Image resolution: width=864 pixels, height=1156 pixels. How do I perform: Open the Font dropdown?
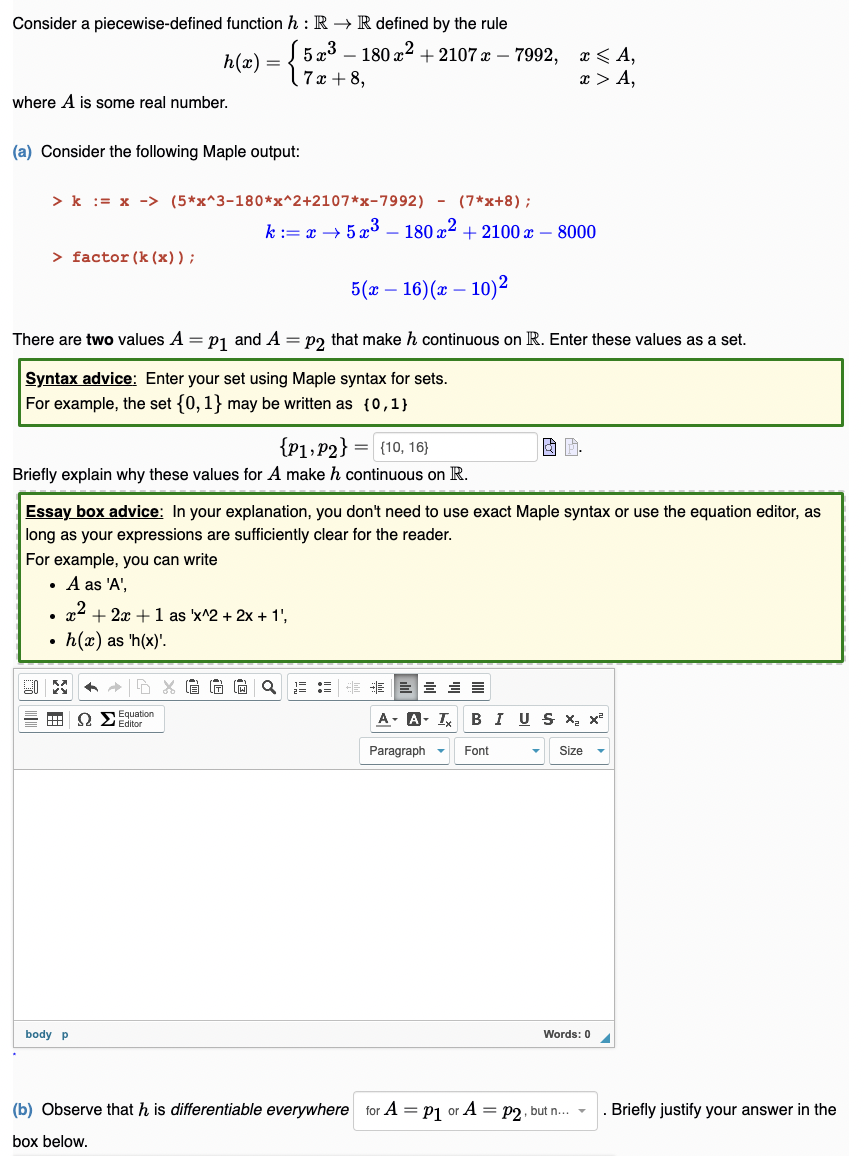[x=499, y=751]
